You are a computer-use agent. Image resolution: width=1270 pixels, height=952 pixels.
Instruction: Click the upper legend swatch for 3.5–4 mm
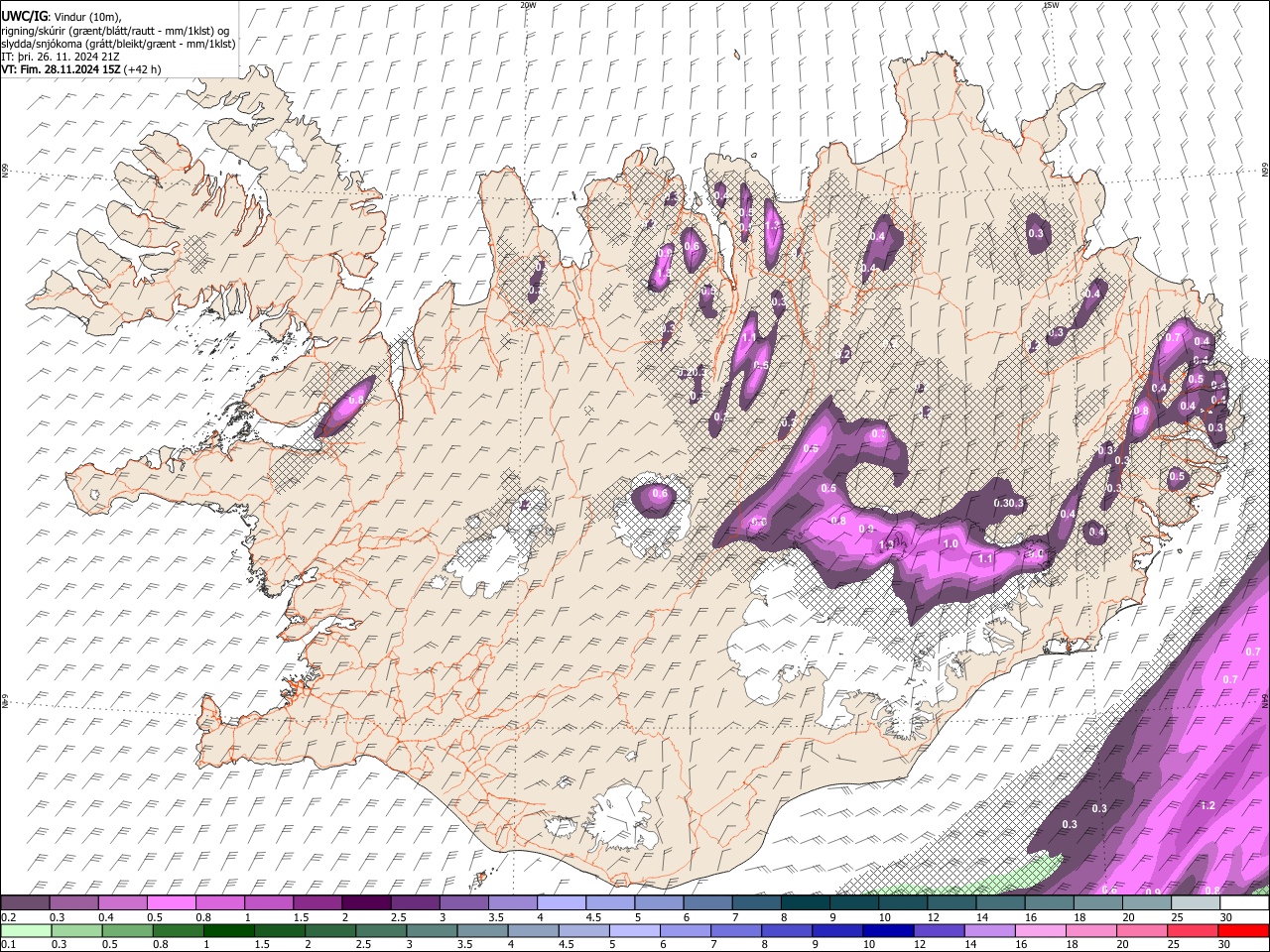[x=512, y=903]
